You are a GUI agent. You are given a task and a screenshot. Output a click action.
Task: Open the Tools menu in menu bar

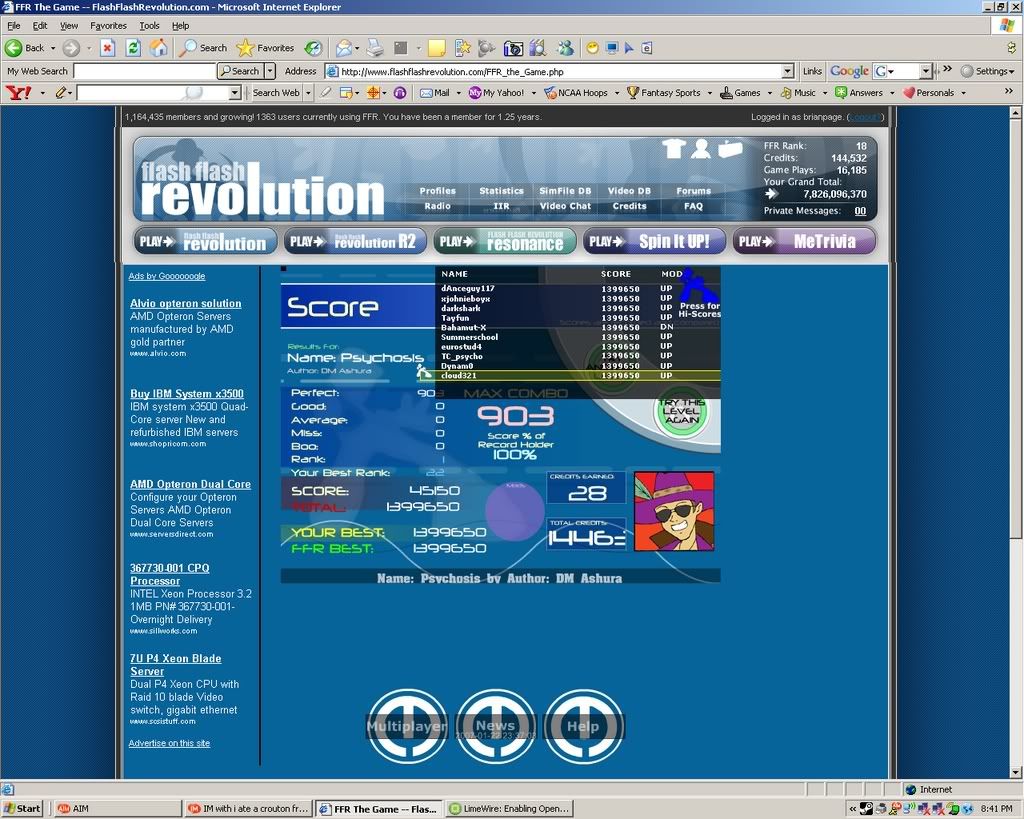tap(149, 25)
